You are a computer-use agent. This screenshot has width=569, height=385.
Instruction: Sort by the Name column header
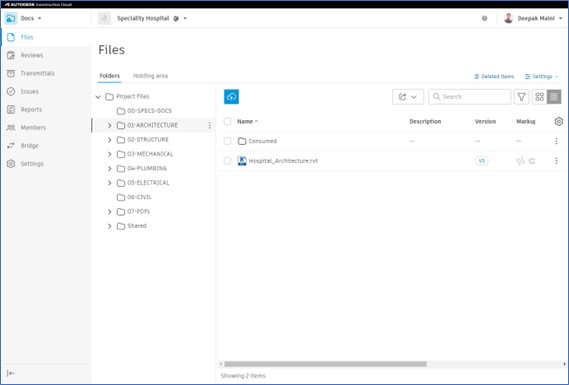[x=247, y=122]
